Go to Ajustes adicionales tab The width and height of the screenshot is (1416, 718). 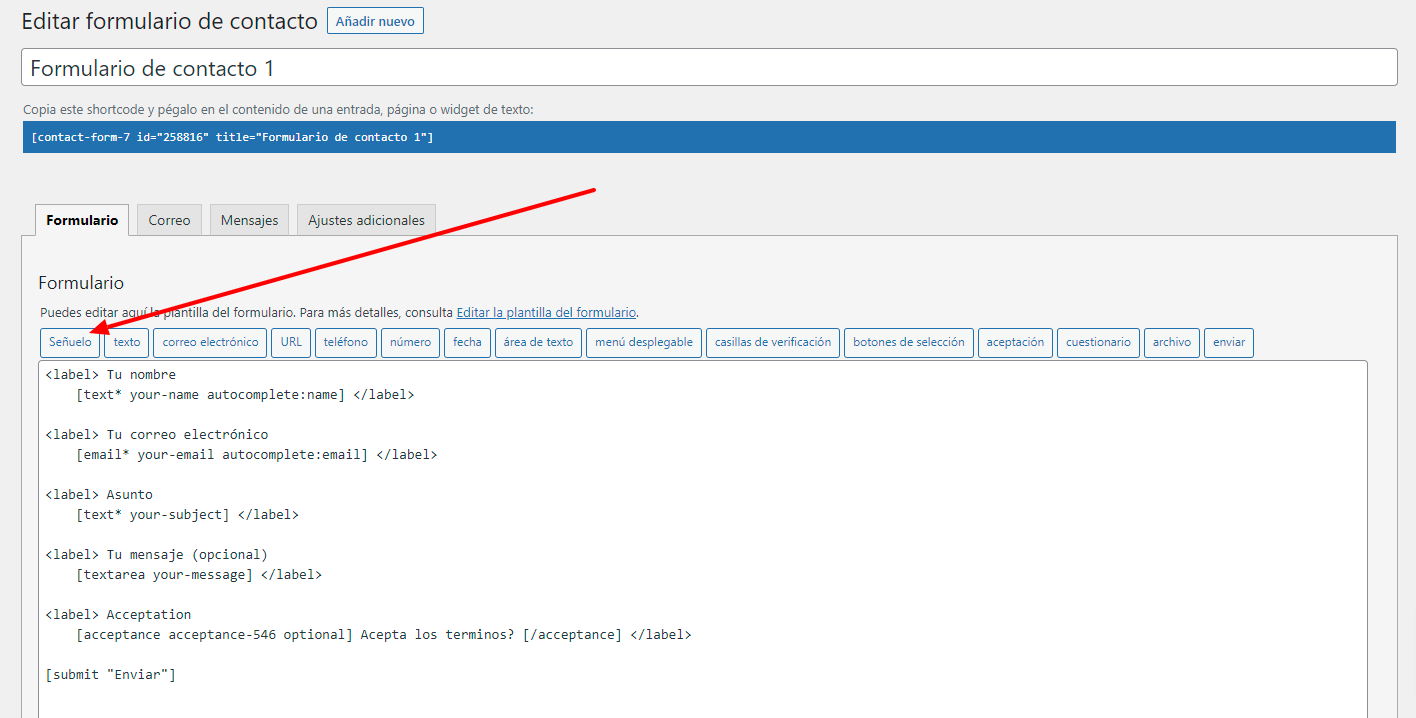[366, 220]
